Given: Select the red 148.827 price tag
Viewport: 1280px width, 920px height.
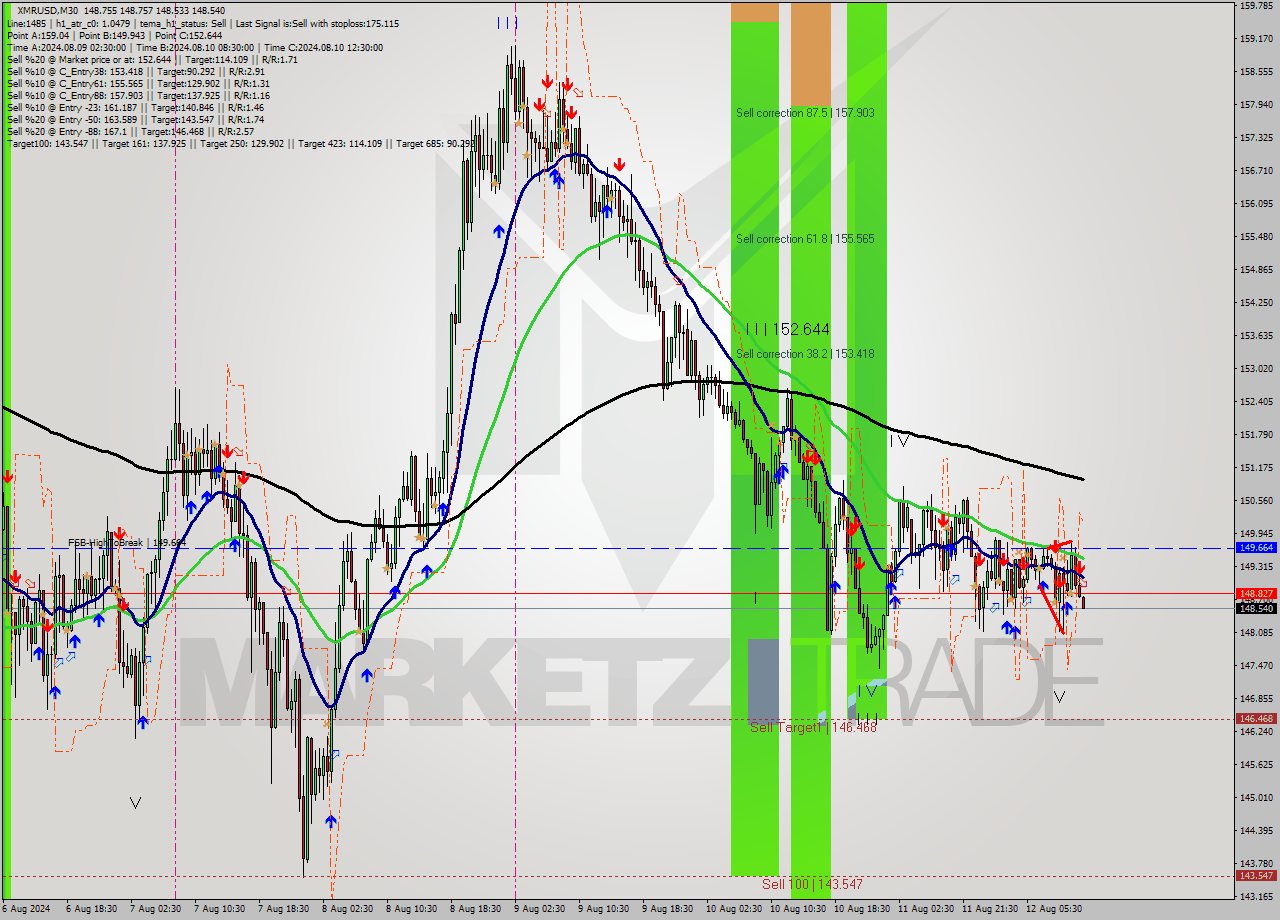Looking at the screenshot, I should tap(1256, 593).
